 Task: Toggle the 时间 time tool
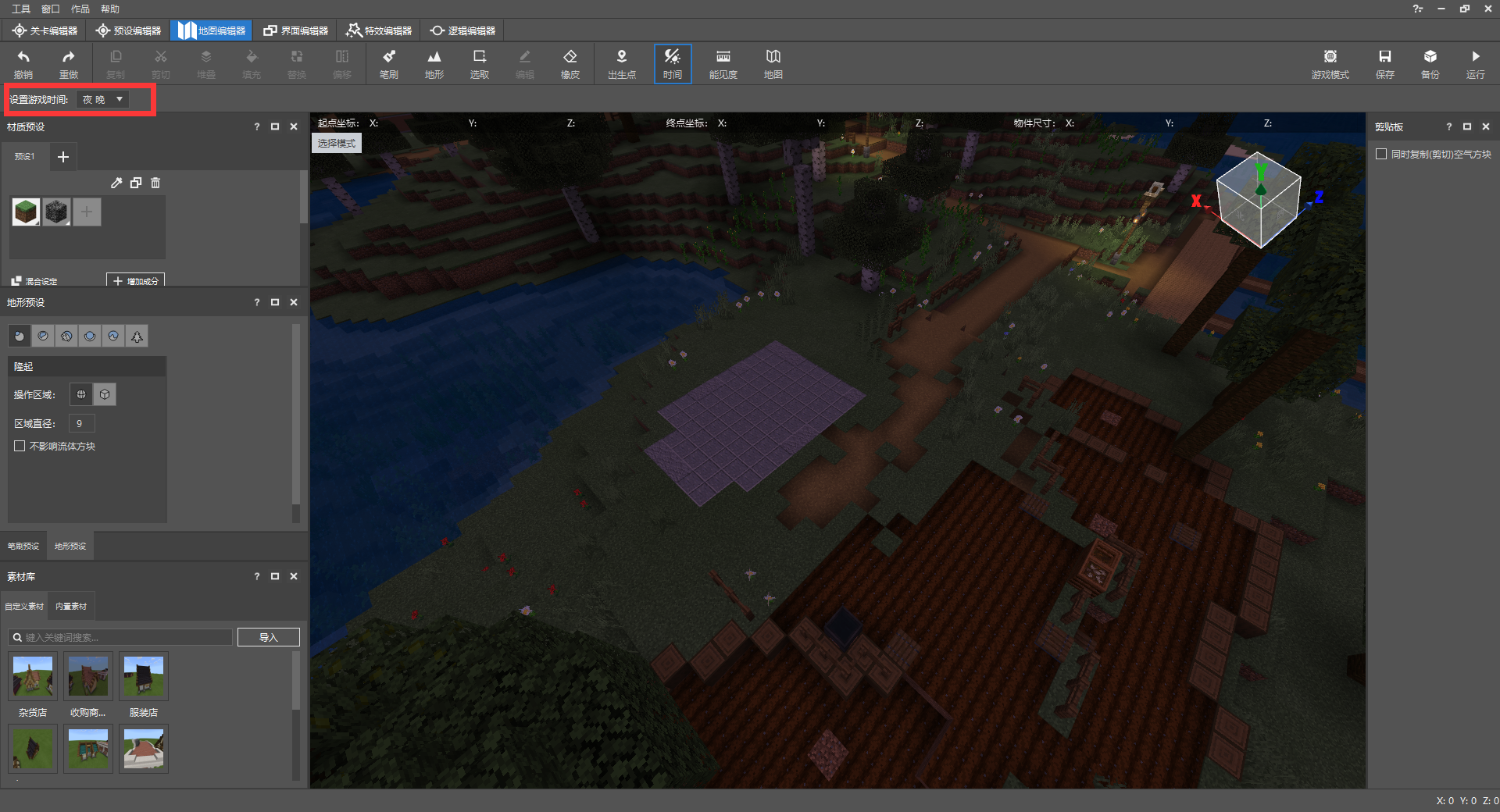[673, 63]
